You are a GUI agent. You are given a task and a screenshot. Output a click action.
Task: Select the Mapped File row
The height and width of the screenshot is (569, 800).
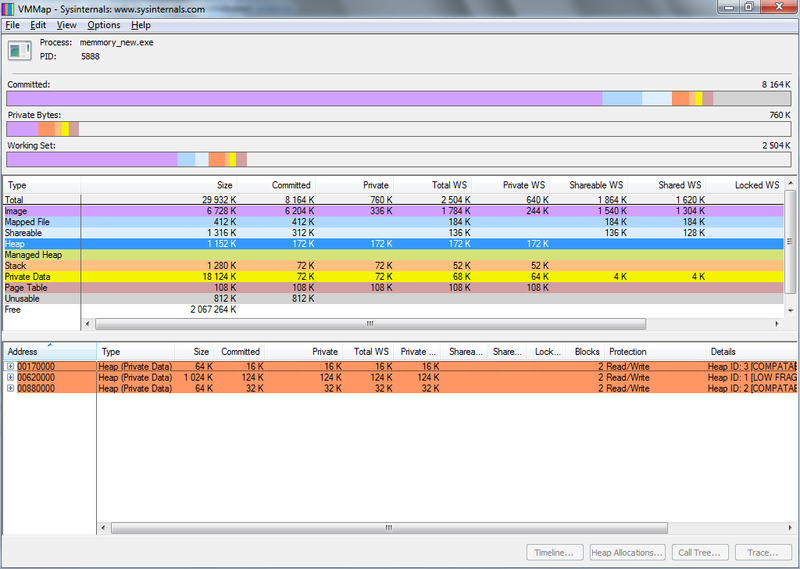pyautogui.click(x=393, y=222)
